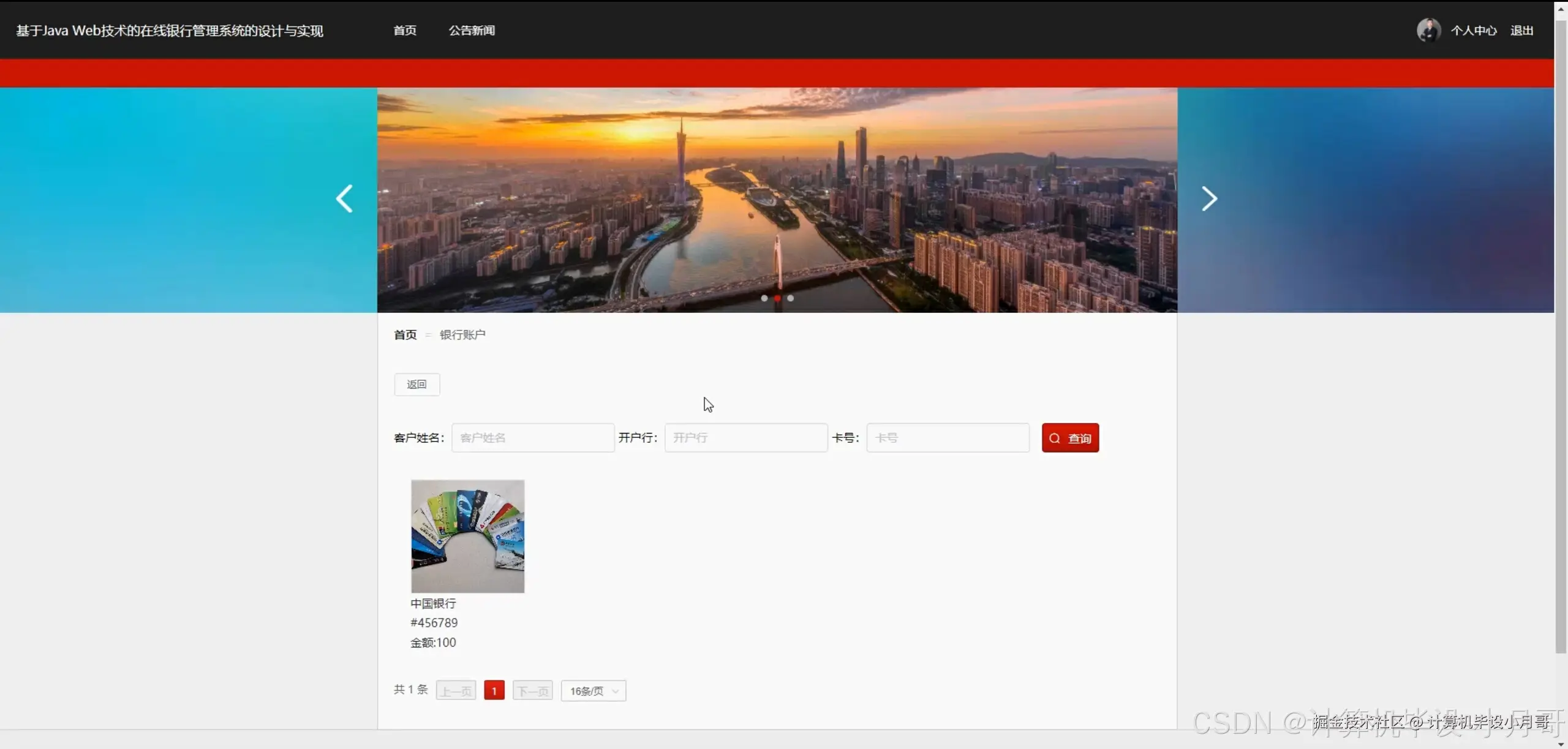Open the 首页 navigation menu item
Image resolution: width=1568 pixels, height=749 pixels.
(404, 30)
